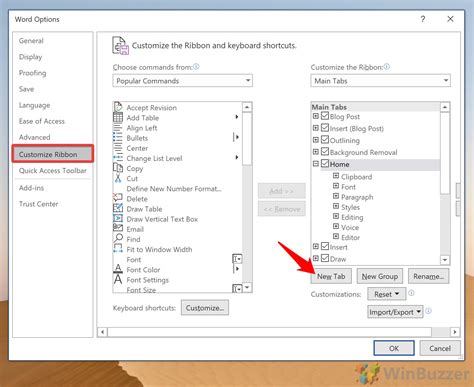Screen dimensions: 474x387
Task: Click OK to confirm options
Action: tap(394, 348)
